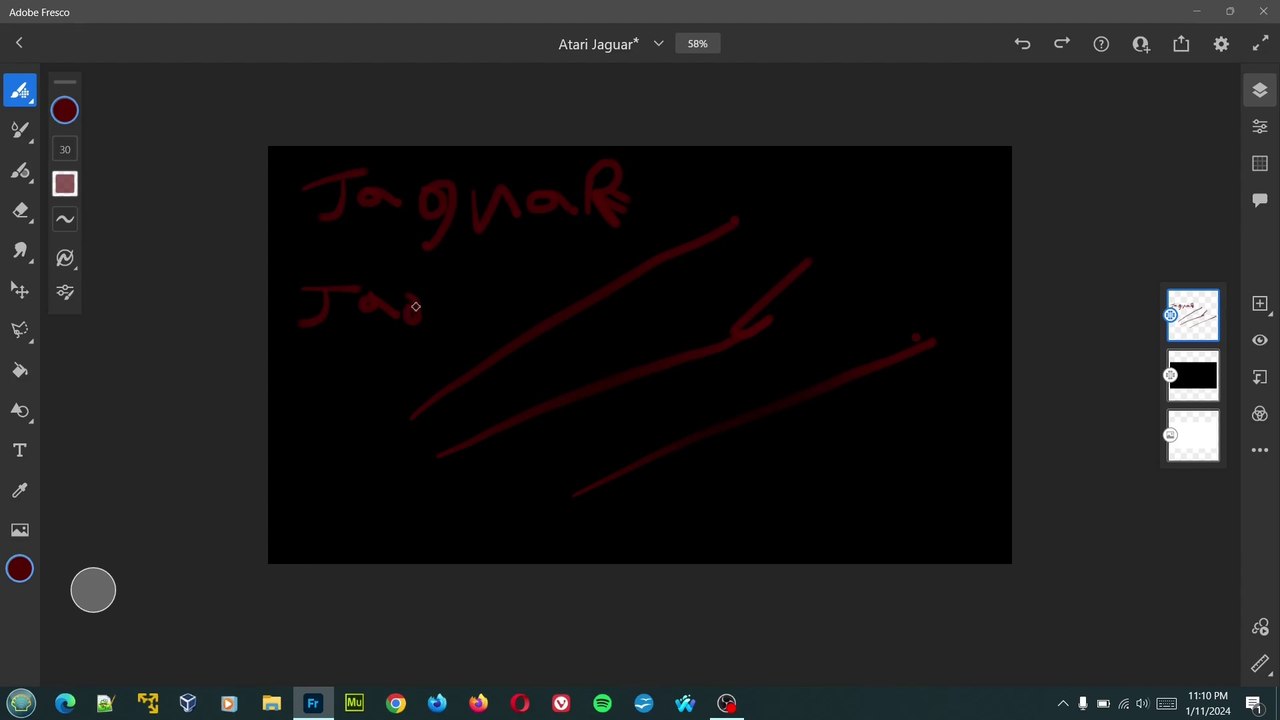Open the Wi-Fi network flyout
The width and height of the screenshot is (1280, 720).
[1123, 703]
